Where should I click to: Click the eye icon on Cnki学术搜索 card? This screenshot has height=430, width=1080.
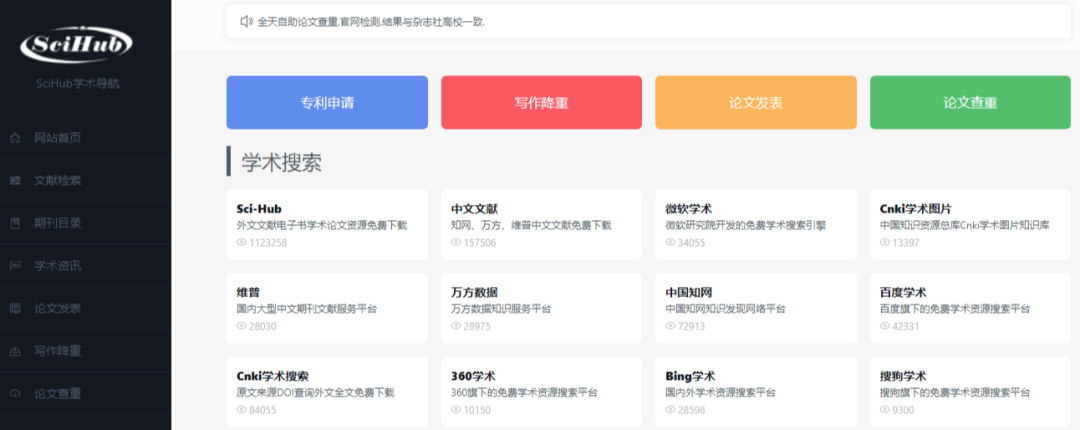[242, 410]
